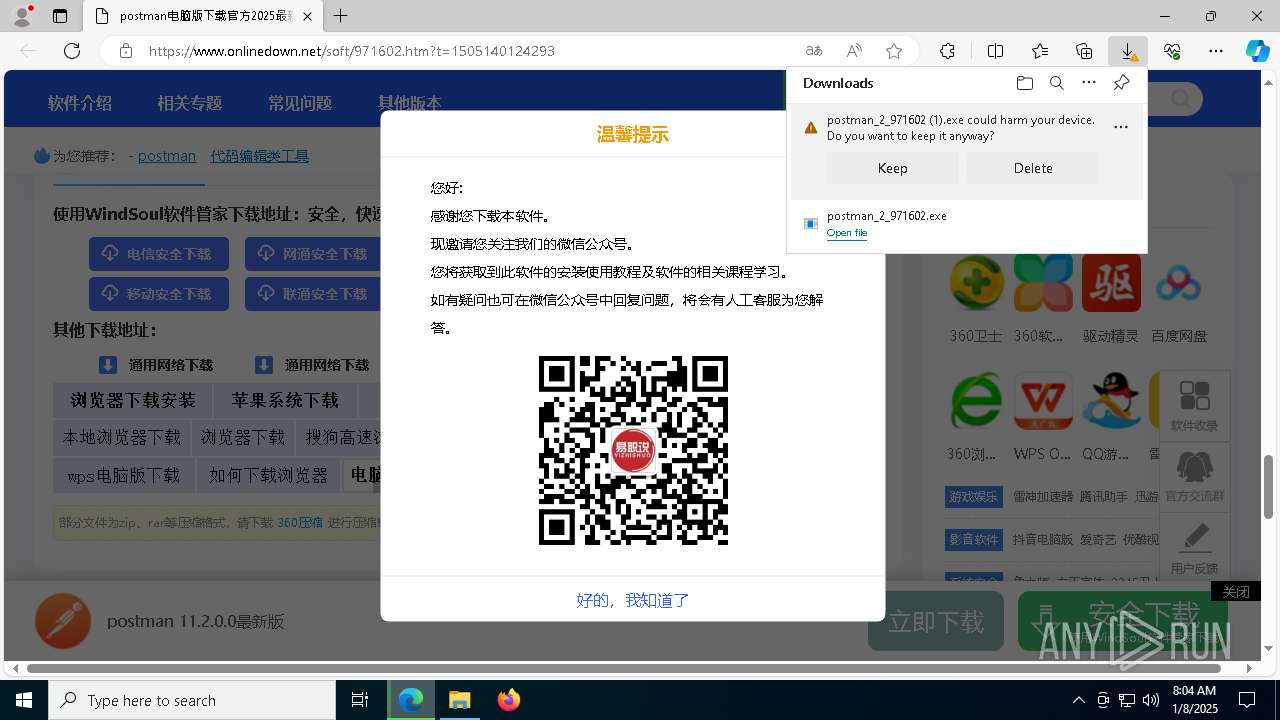The width and height of the screenshot is (1280, 720).
Task: Click the Downloads toolbar icon
Action: [x=1128, y=51]
